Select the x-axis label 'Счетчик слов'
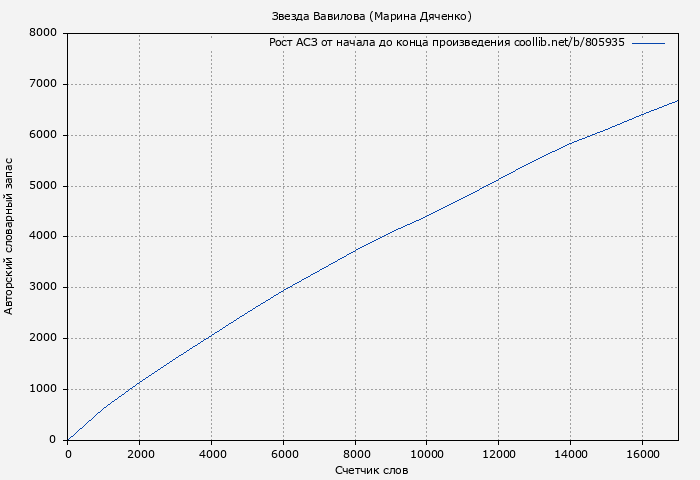This screenshot has width=700, height=480. click(x=372, y=470)
